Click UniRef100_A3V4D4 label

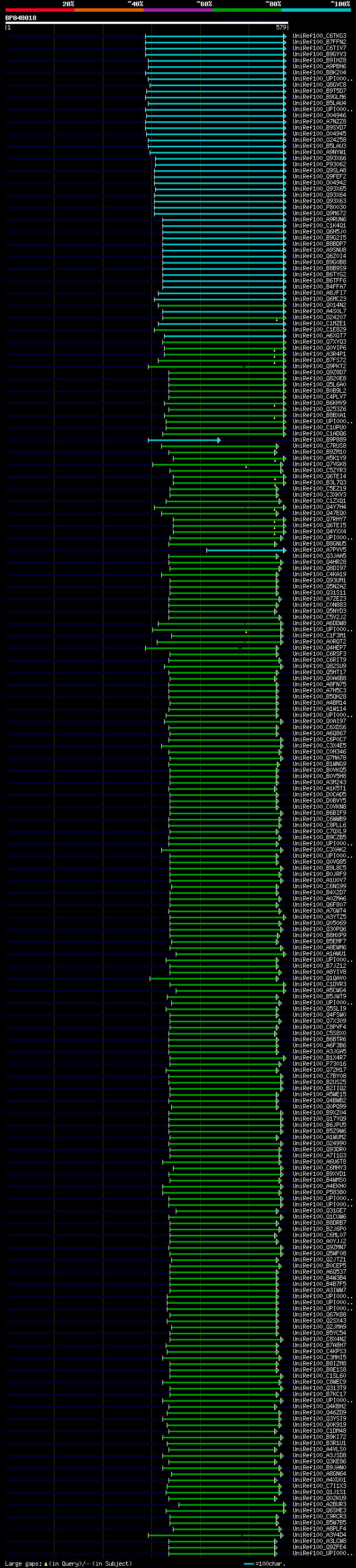[x=319, y=1535]
